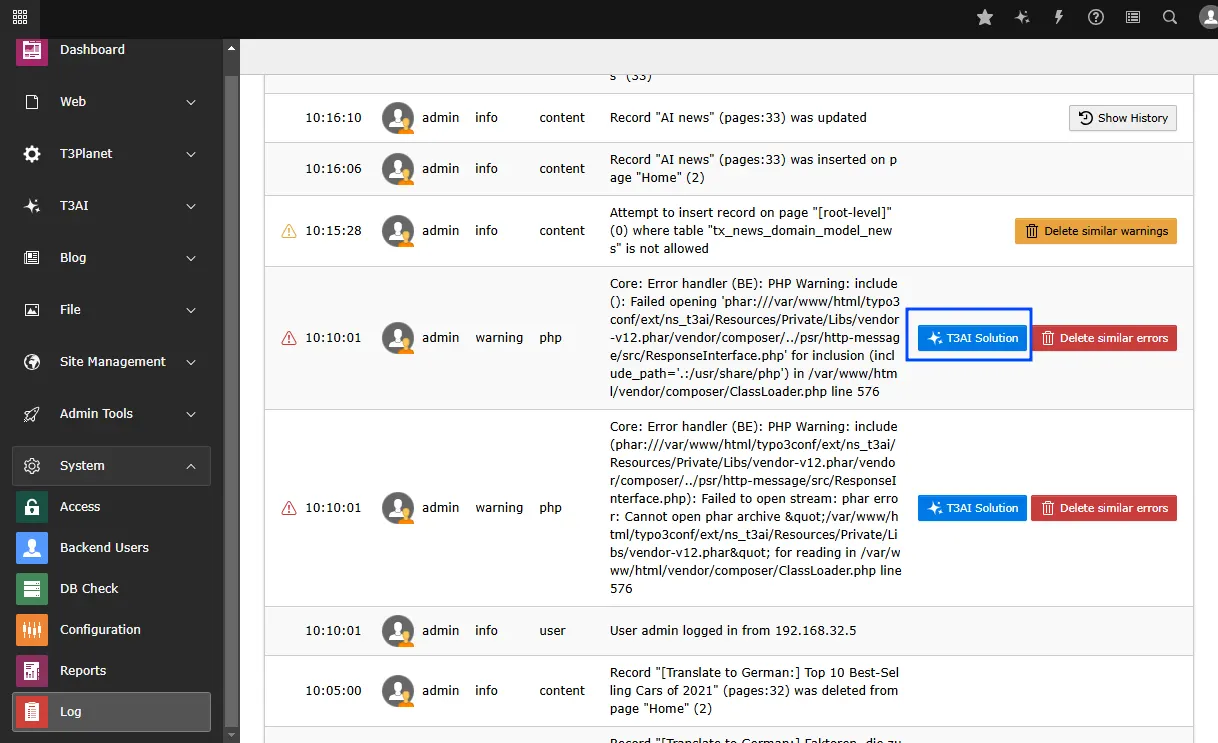1218x743 pixels.
Task: Click the Log module icon
Action: click(x=32, y=712)
